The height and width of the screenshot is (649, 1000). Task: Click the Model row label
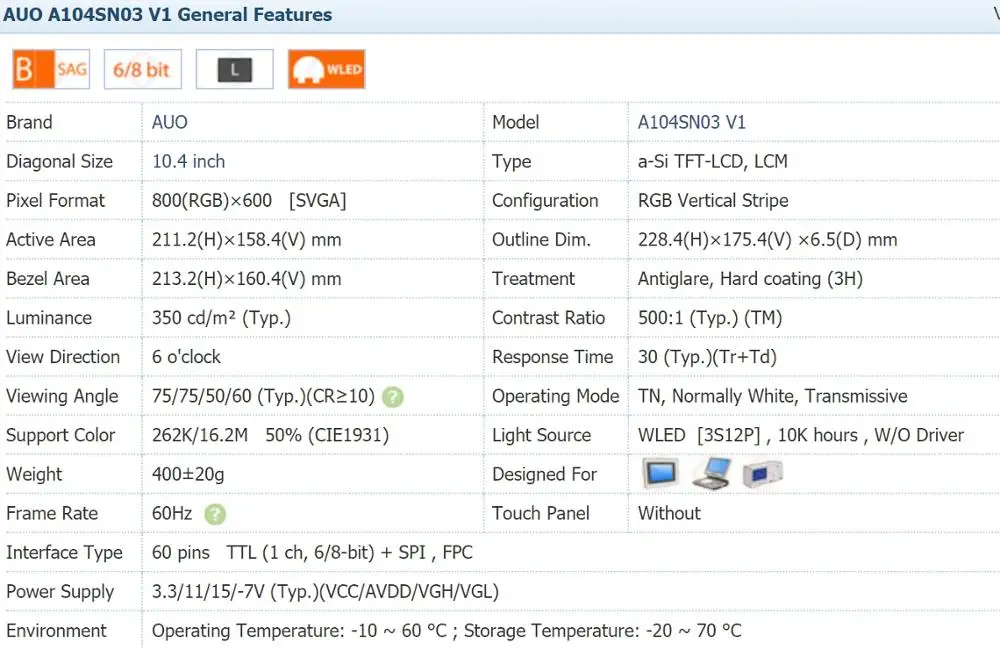(x=515, y=122)
